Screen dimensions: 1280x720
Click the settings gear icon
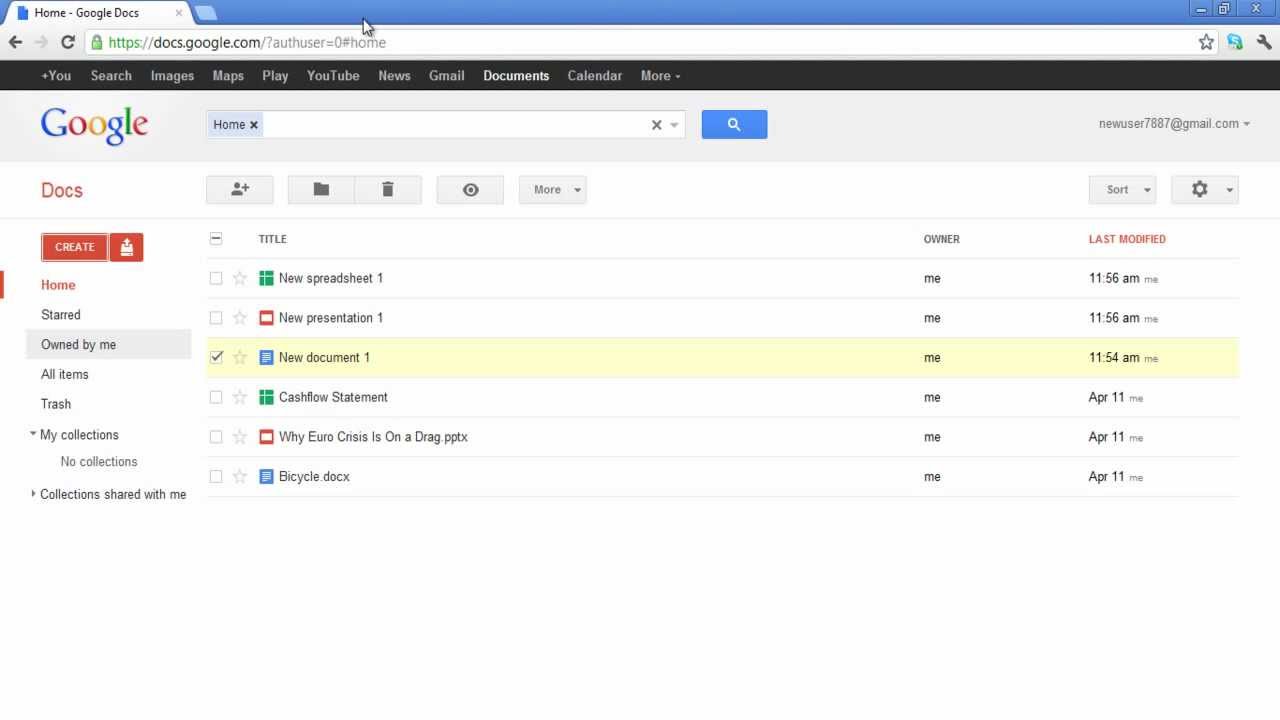coord(1200,189)
